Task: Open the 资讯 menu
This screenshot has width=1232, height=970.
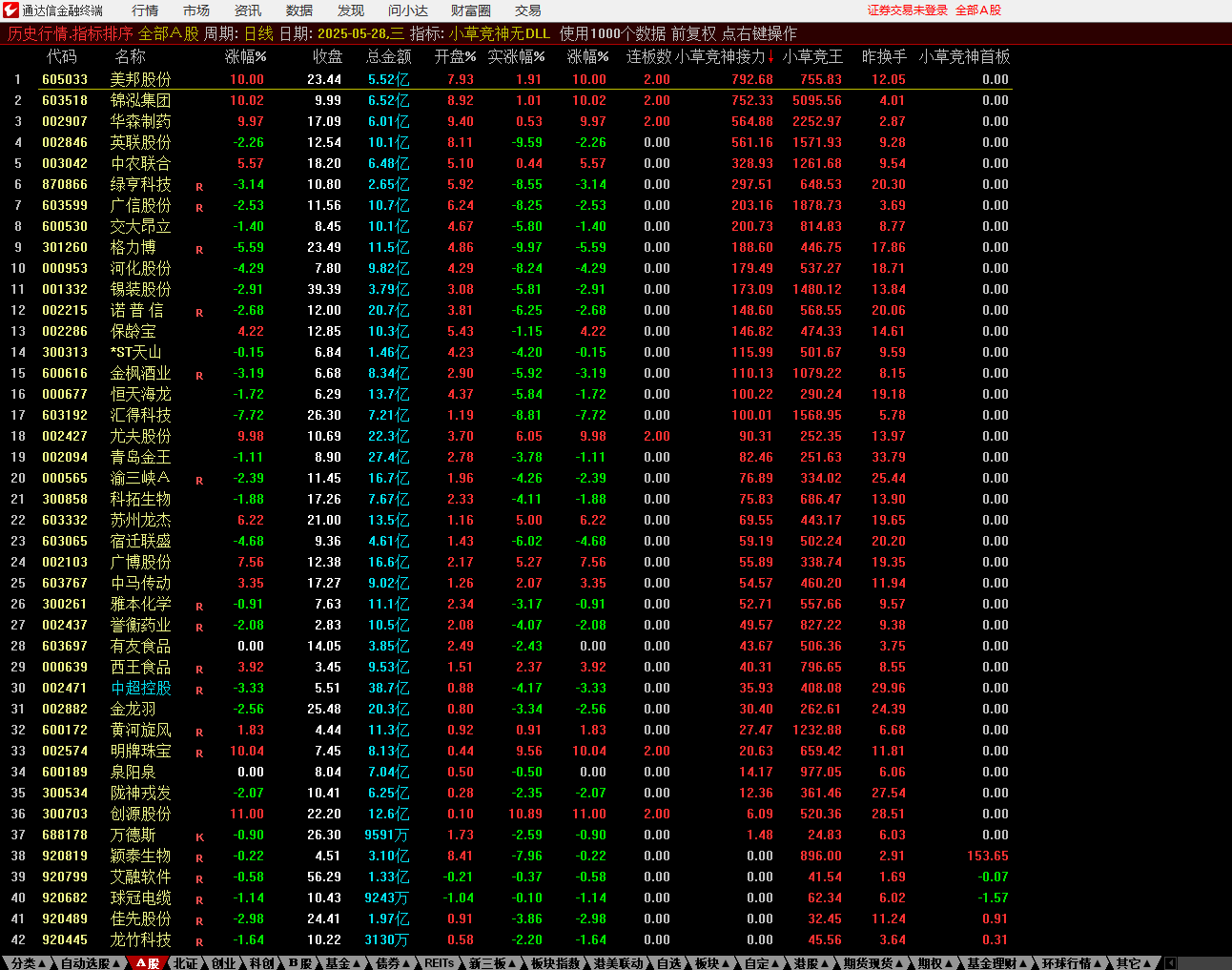Action: [248, 10]
